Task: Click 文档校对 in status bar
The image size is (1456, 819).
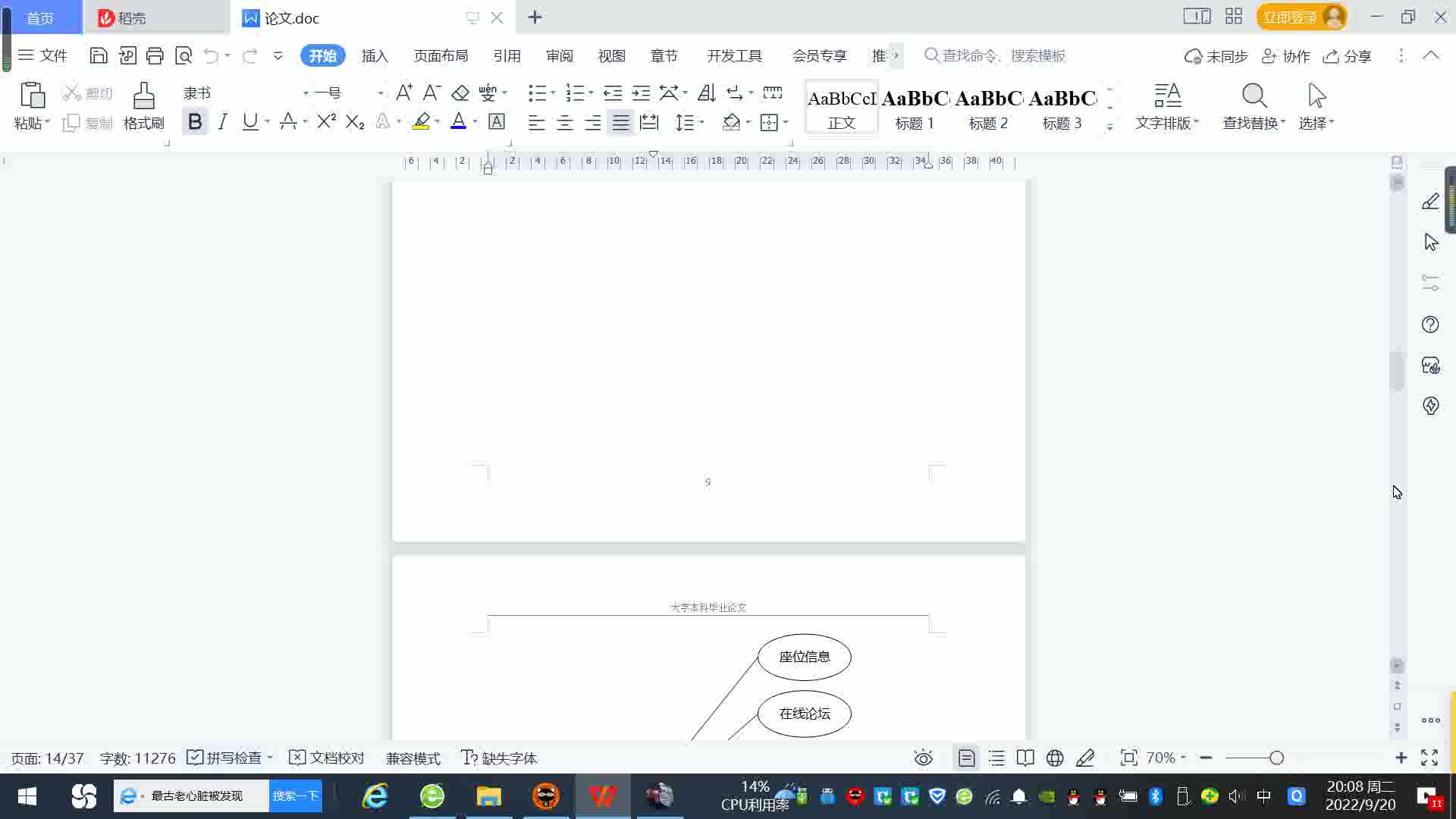Action: coord(328,758)
